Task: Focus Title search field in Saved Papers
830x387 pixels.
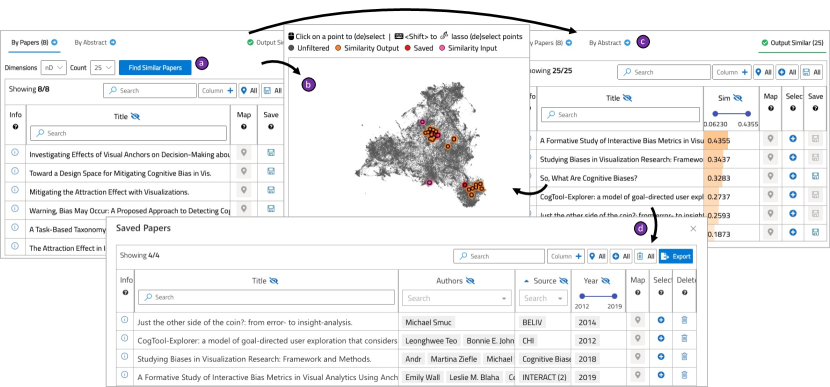Action: 266,297
